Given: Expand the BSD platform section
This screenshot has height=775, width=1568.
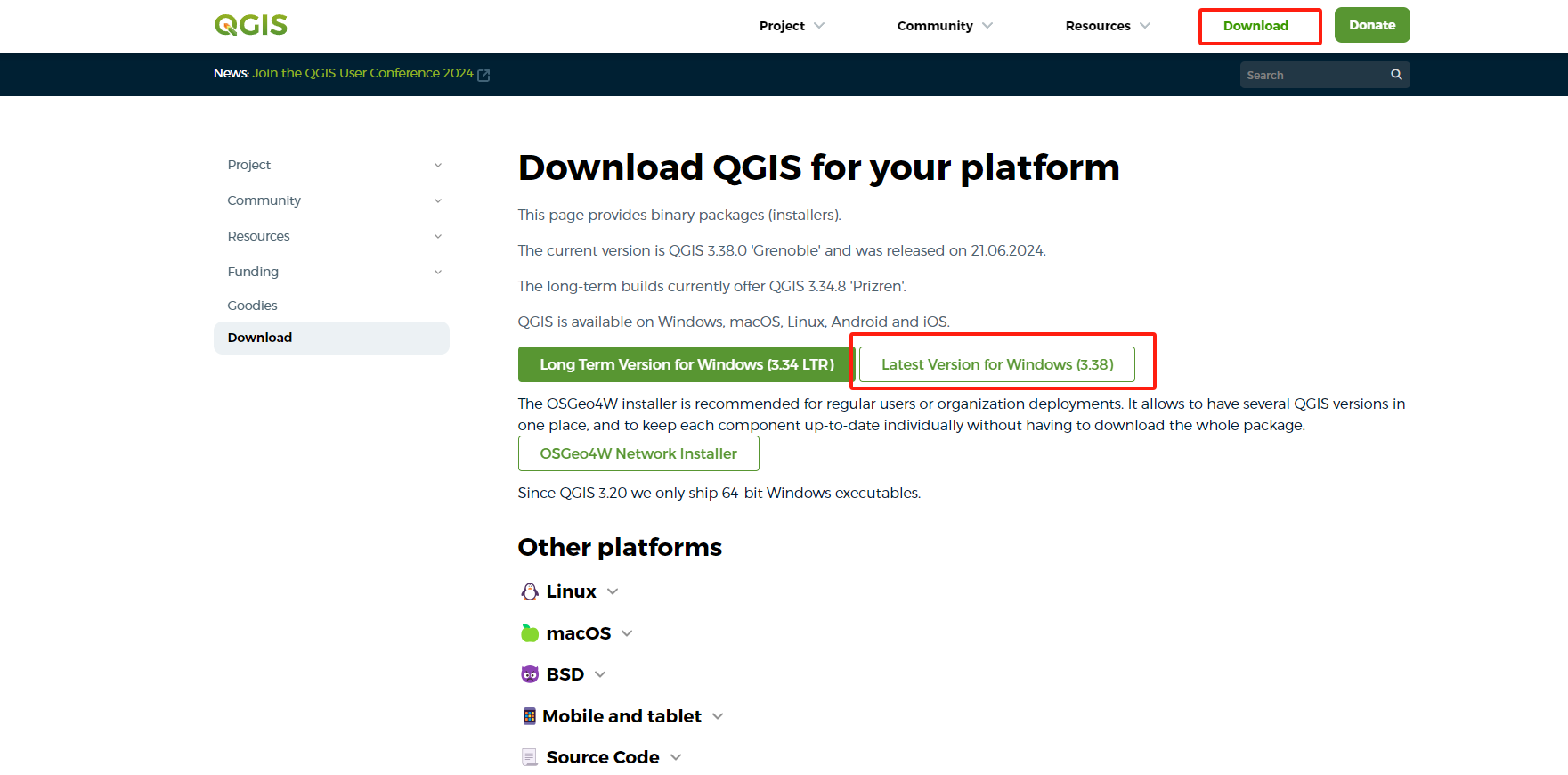Looking at the screenshot, I should 600,674.
